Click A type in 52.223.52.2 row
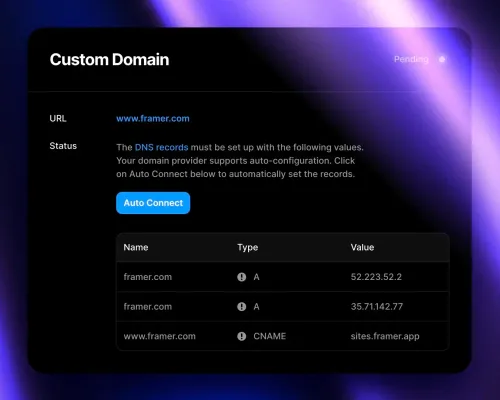 pos(256,277)
